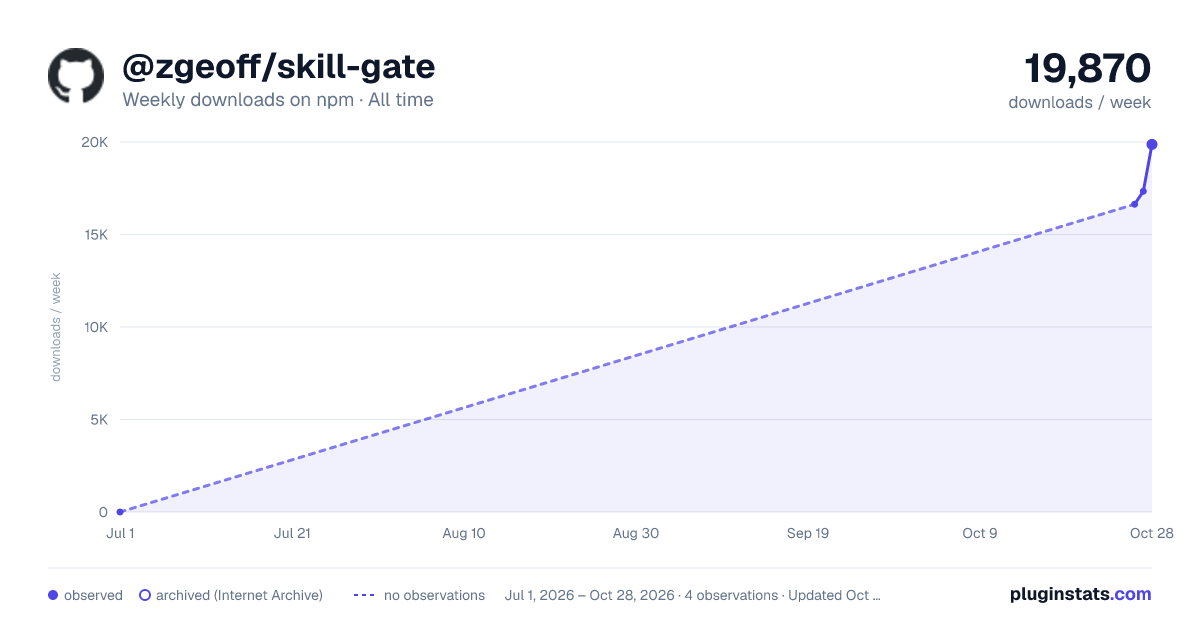Open the pluginstats.com link
The image size is (1200, 630).
[1080, 594]
